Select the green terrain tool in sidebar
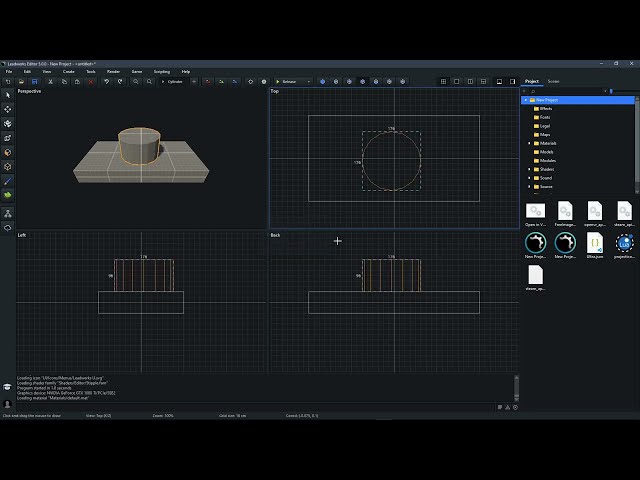This screenshot has width=640, height=480. tap(8, 195)
